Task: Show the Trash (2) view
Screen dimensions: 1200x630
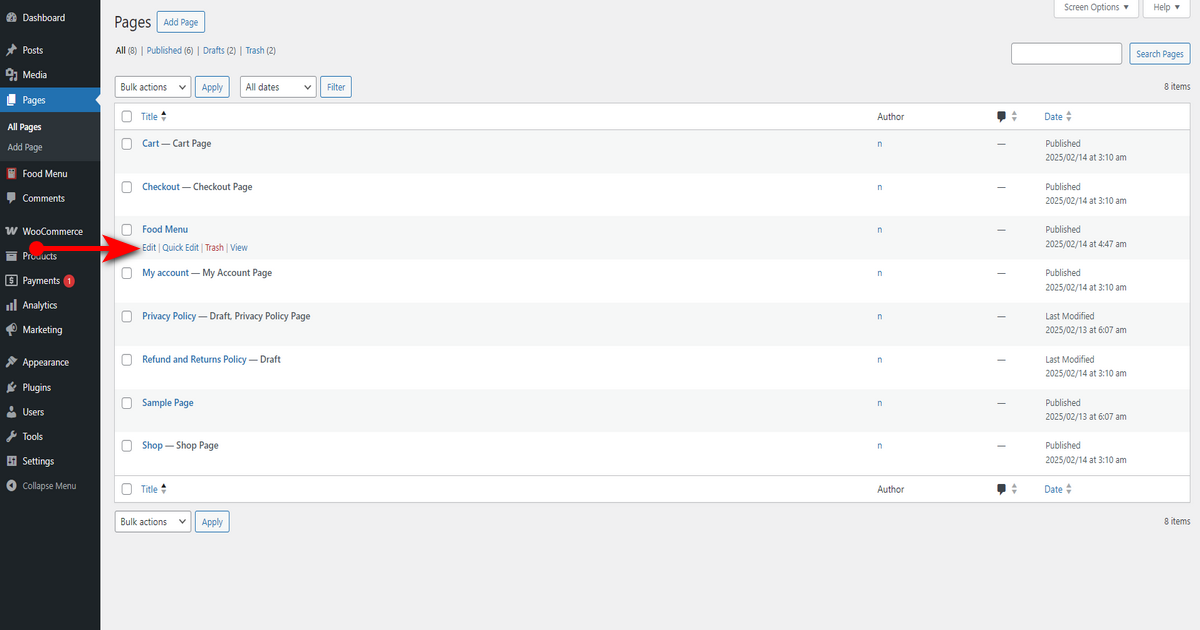Action: coord(261,50)
